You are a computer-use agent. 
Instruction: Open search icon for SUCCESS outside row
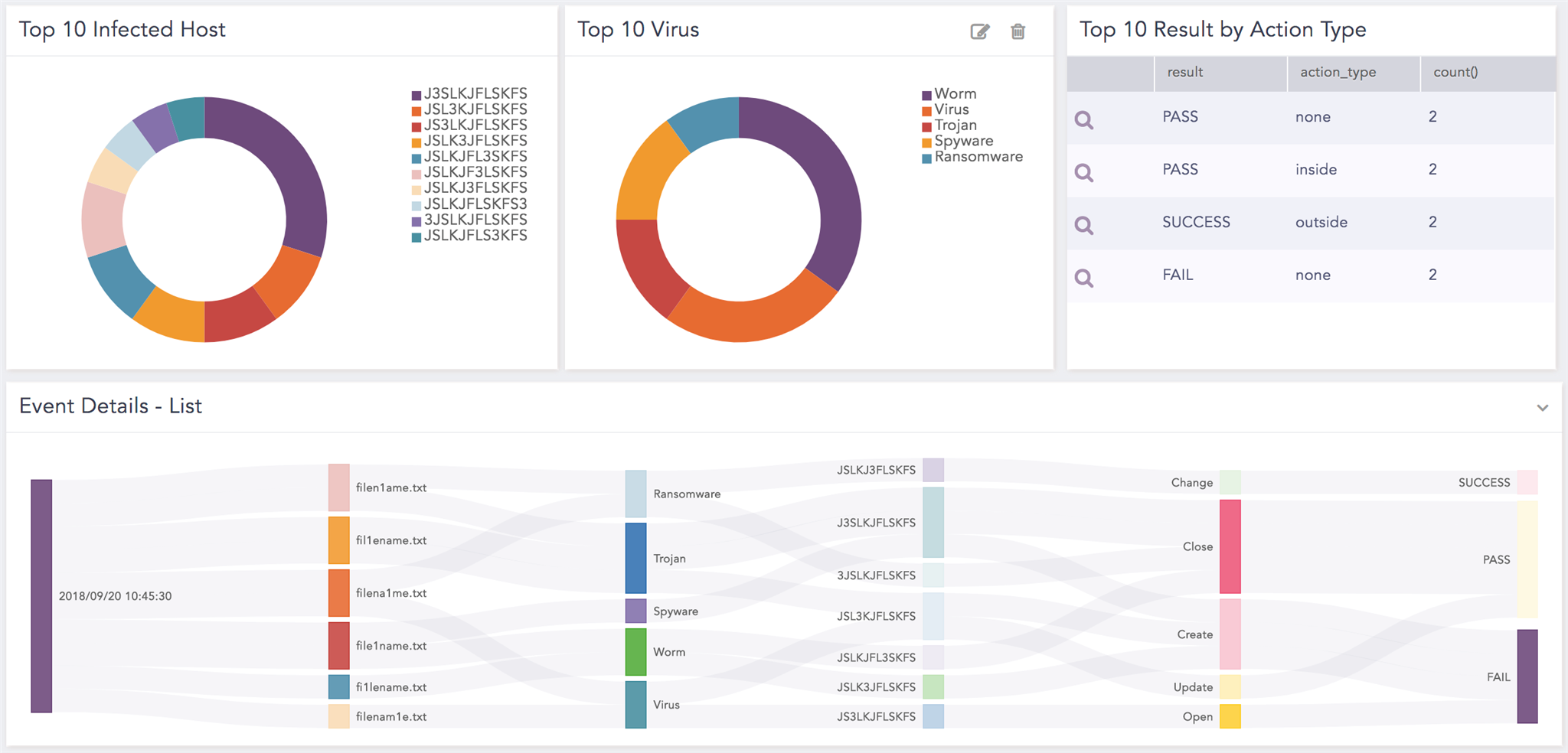point(1083,225)
